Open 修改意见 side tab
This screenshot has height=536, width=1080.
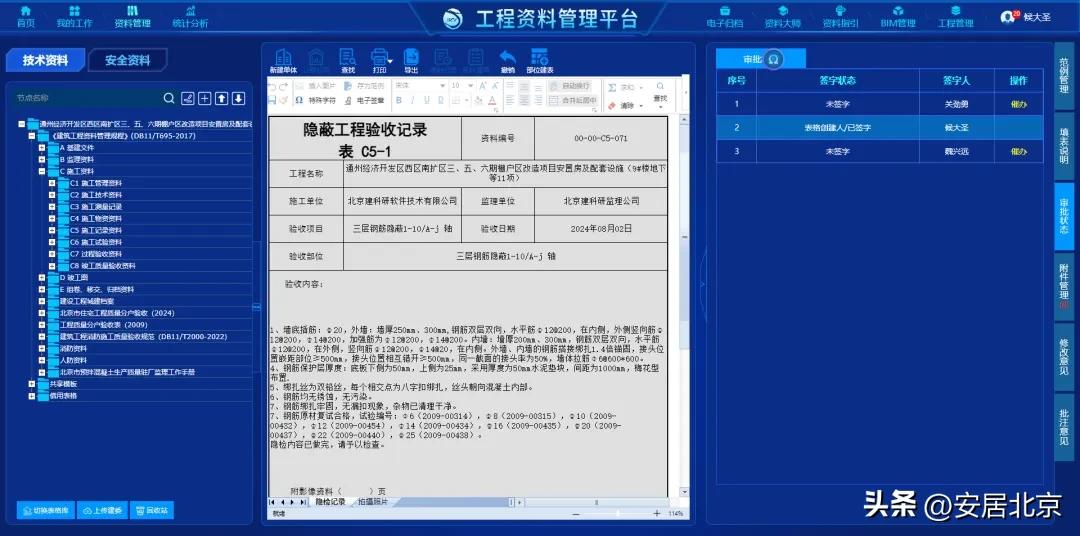pyautogui.click(x=1063, y=356)
